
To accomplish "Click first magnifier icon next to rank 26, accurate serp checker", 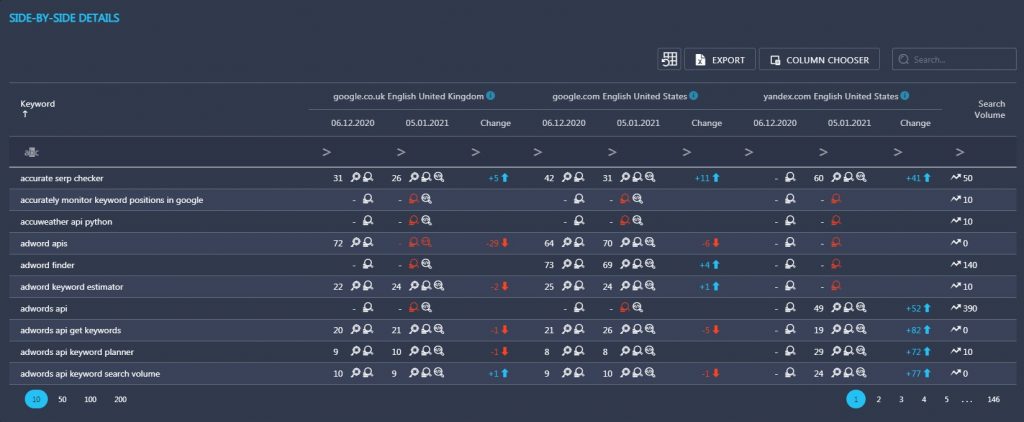I will [413, 177].
